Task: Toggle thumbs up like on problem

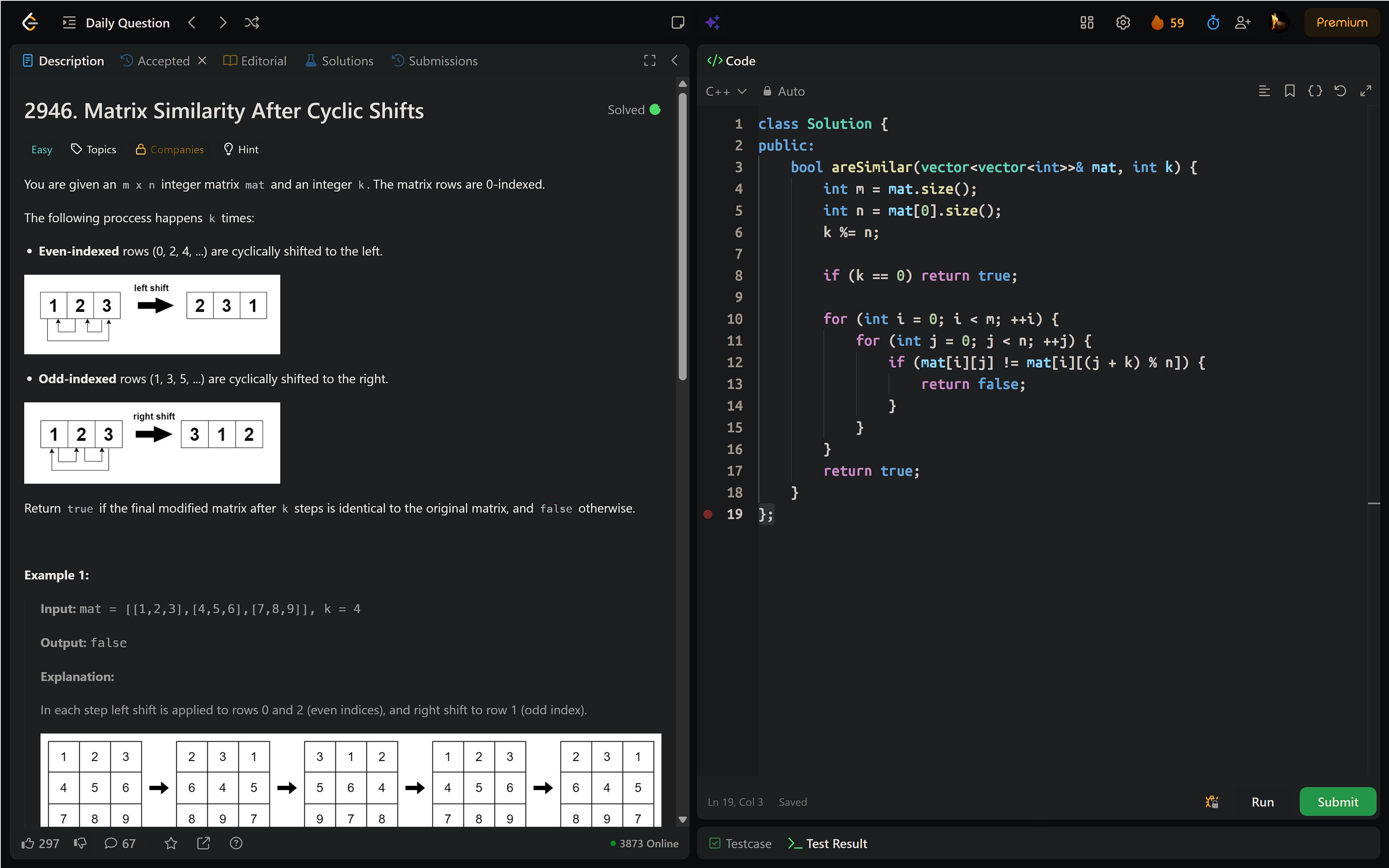Action: pyautogui.click(x=28, y=843)
